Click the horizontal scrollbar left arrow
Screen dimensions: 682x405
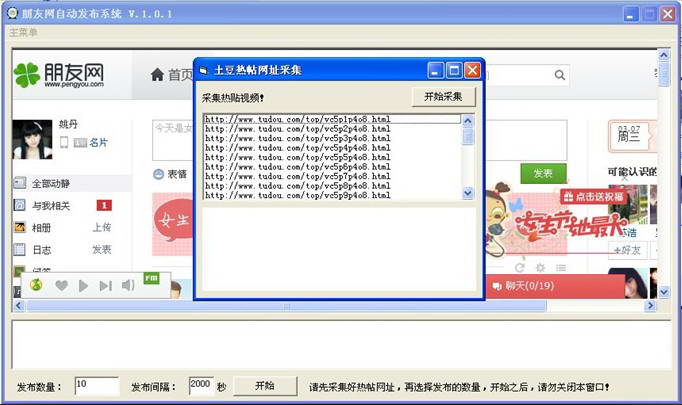[19, 306]
